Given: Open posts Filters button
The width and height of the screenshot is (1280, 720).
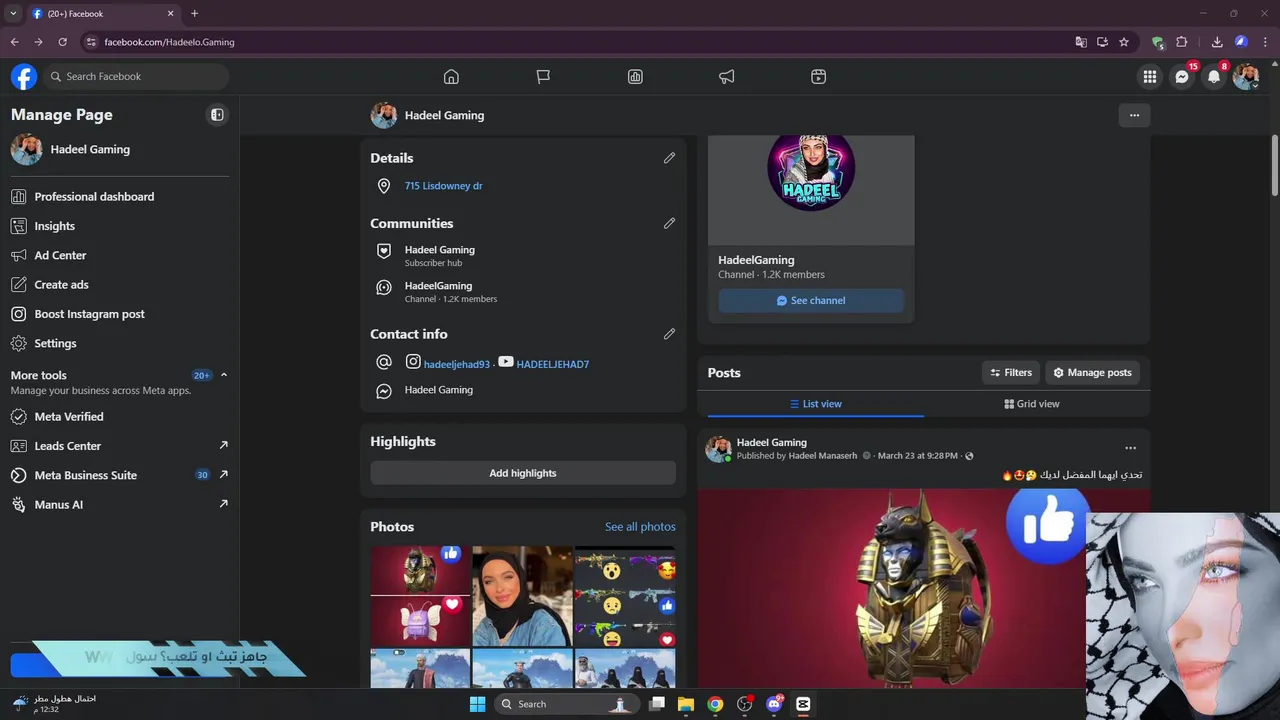Looking at the screenshot, I should 1011,373.
